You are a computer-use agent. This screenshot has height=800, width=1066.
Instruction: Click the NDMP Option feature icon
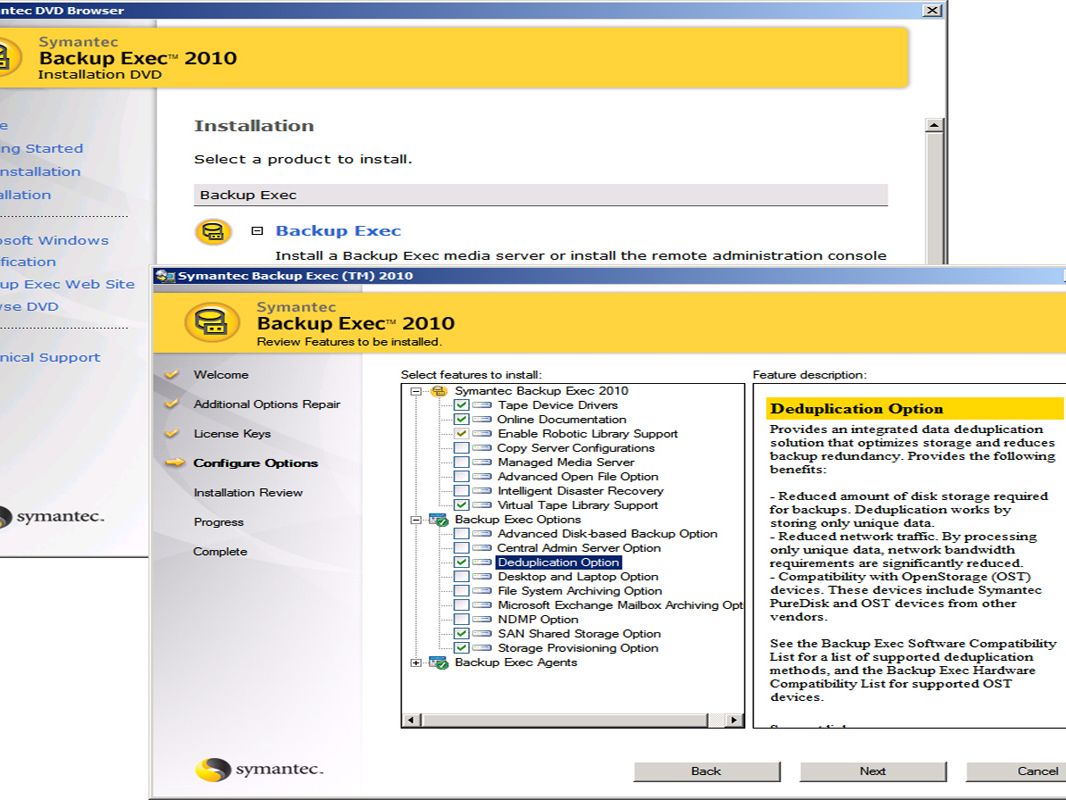[x=482, y=619]
